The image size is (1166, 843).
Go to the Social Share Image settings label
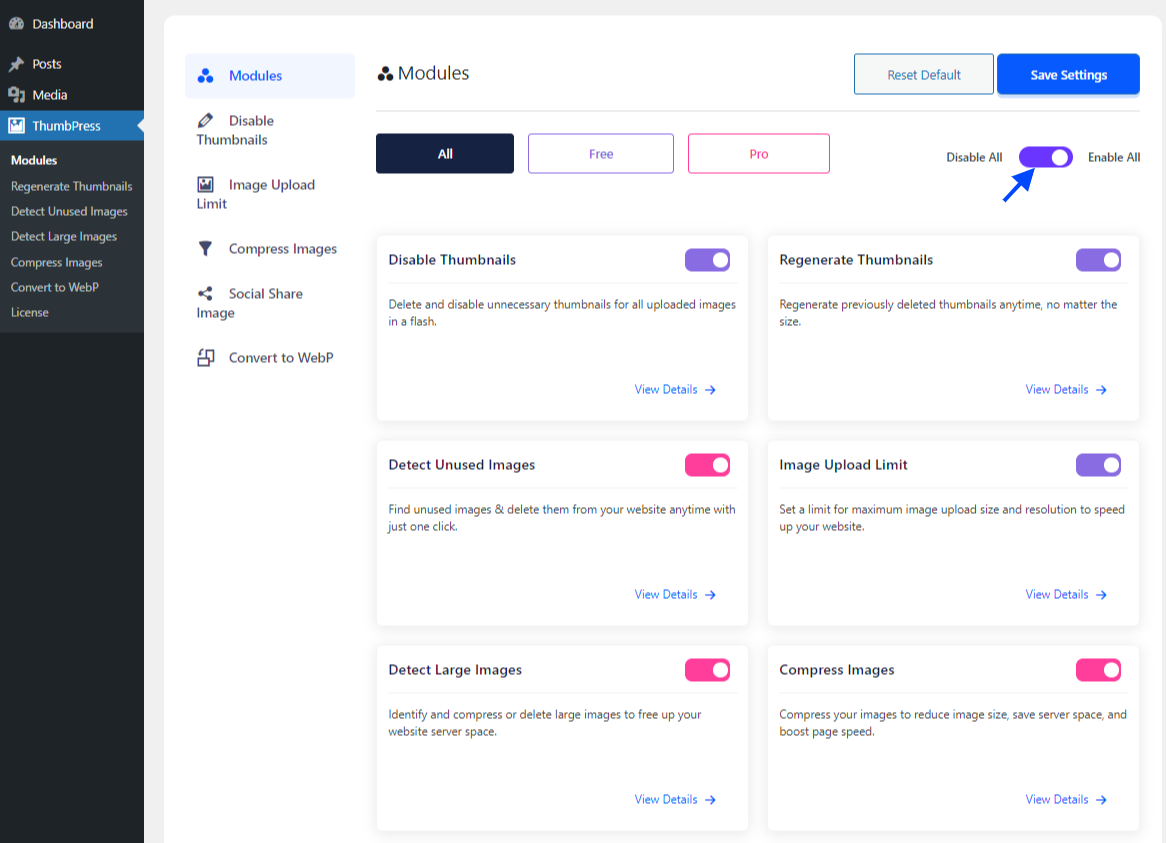tap(250, 303)
